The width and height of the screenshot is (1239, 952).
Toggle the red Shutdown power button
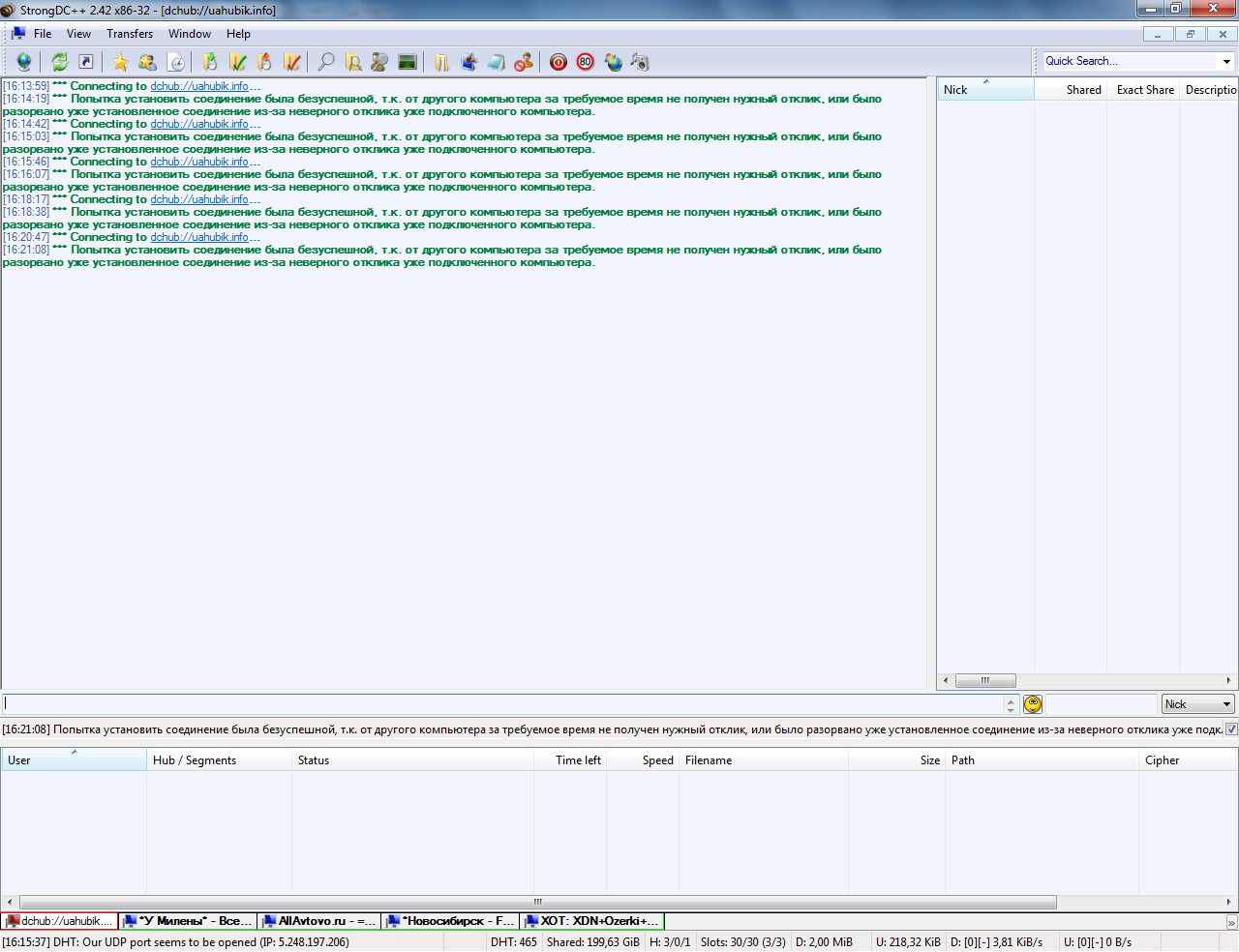[x=559, y=62]
